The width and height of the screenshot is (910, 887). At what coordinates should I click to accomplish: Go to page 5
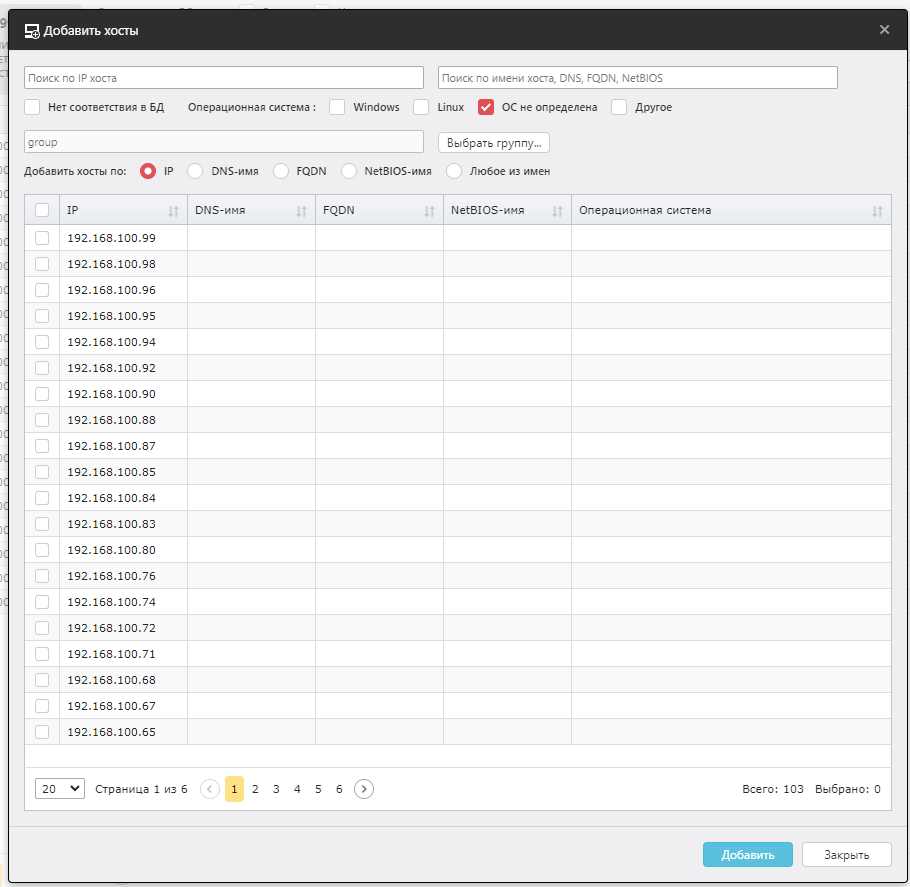point(318,789)
